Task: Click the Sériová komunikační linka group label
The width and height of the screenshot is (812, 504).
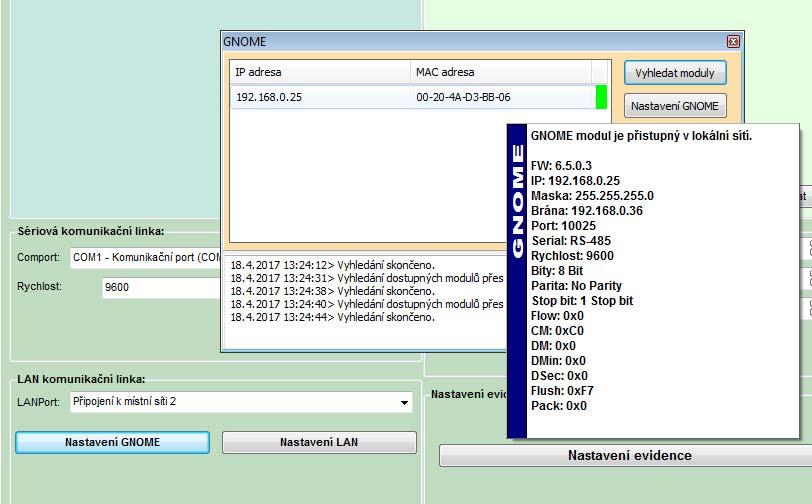Action: pos(91,231)
